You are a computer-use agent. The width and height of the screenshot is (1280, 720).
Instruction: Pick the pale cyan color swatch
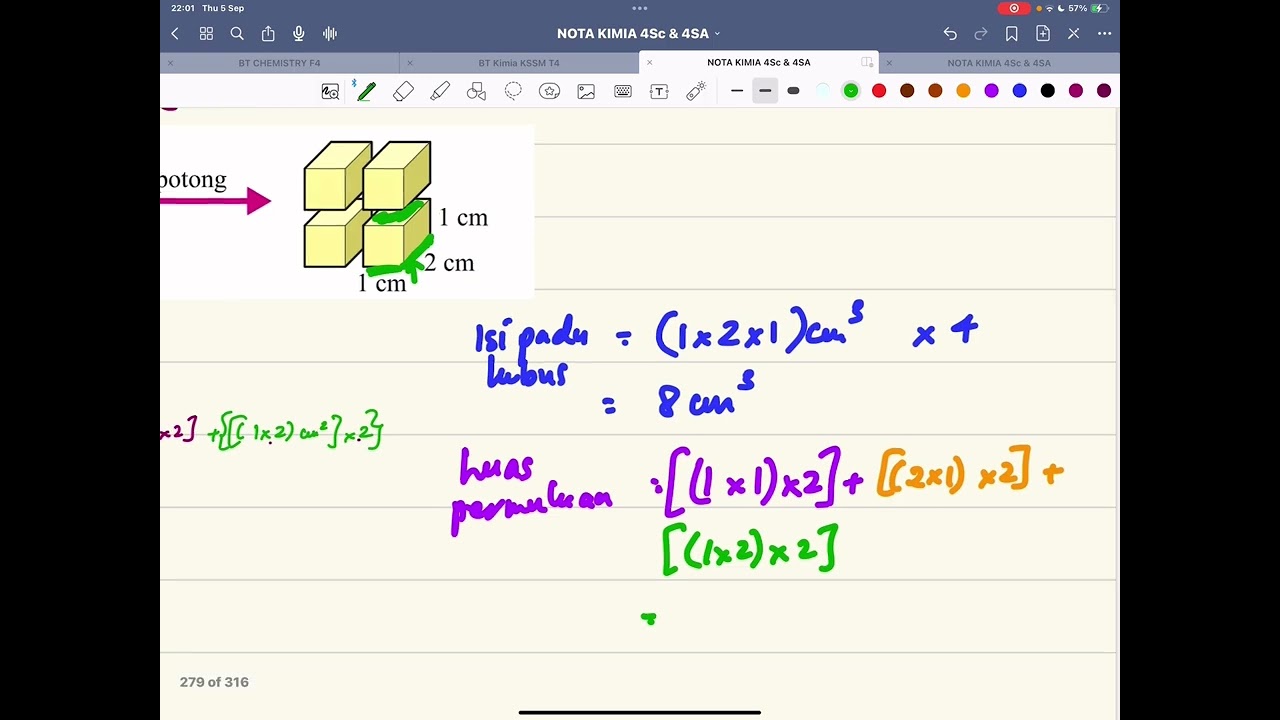[823, 91]
